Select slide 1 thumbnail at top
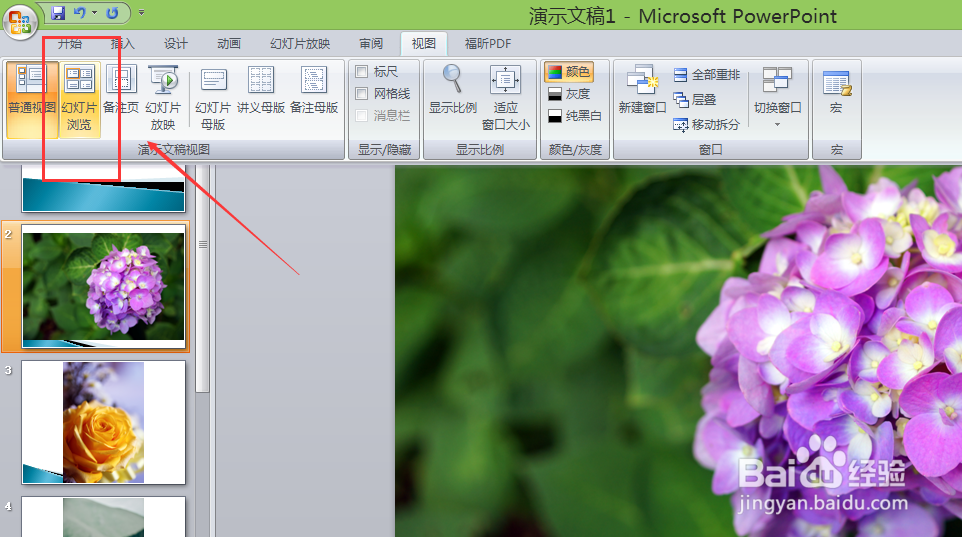This screenshot has height=537, width=962. [103, 189]
